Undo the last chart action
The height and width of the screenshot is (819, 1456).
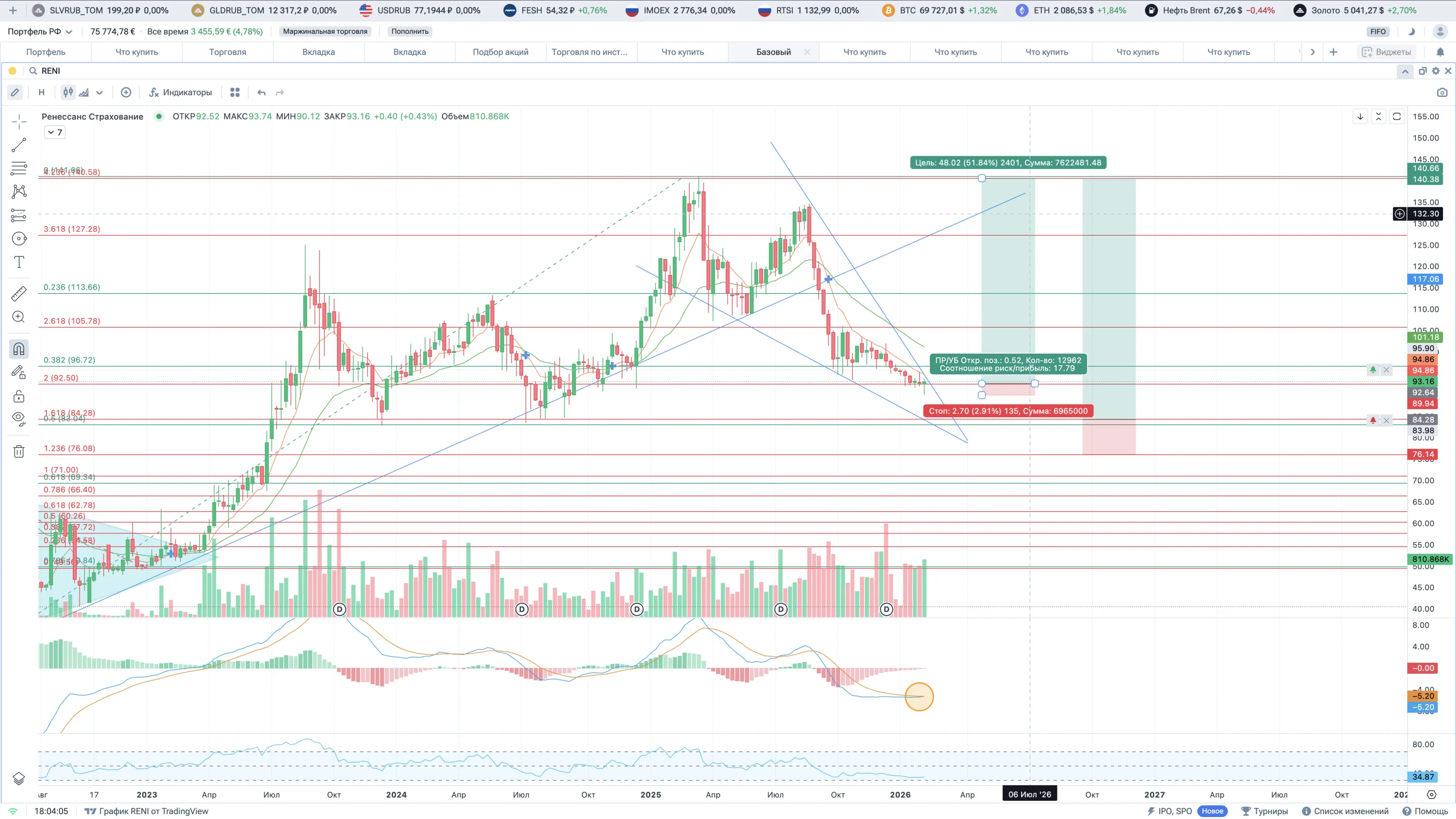tap(261, 92)
